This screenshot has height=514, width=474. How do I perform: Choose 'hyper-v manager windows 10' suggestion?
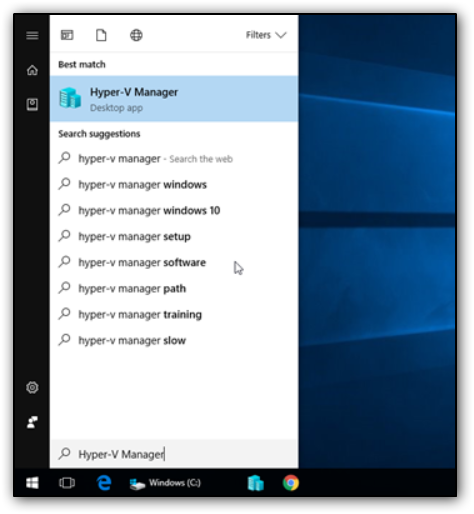pos(174,211)
